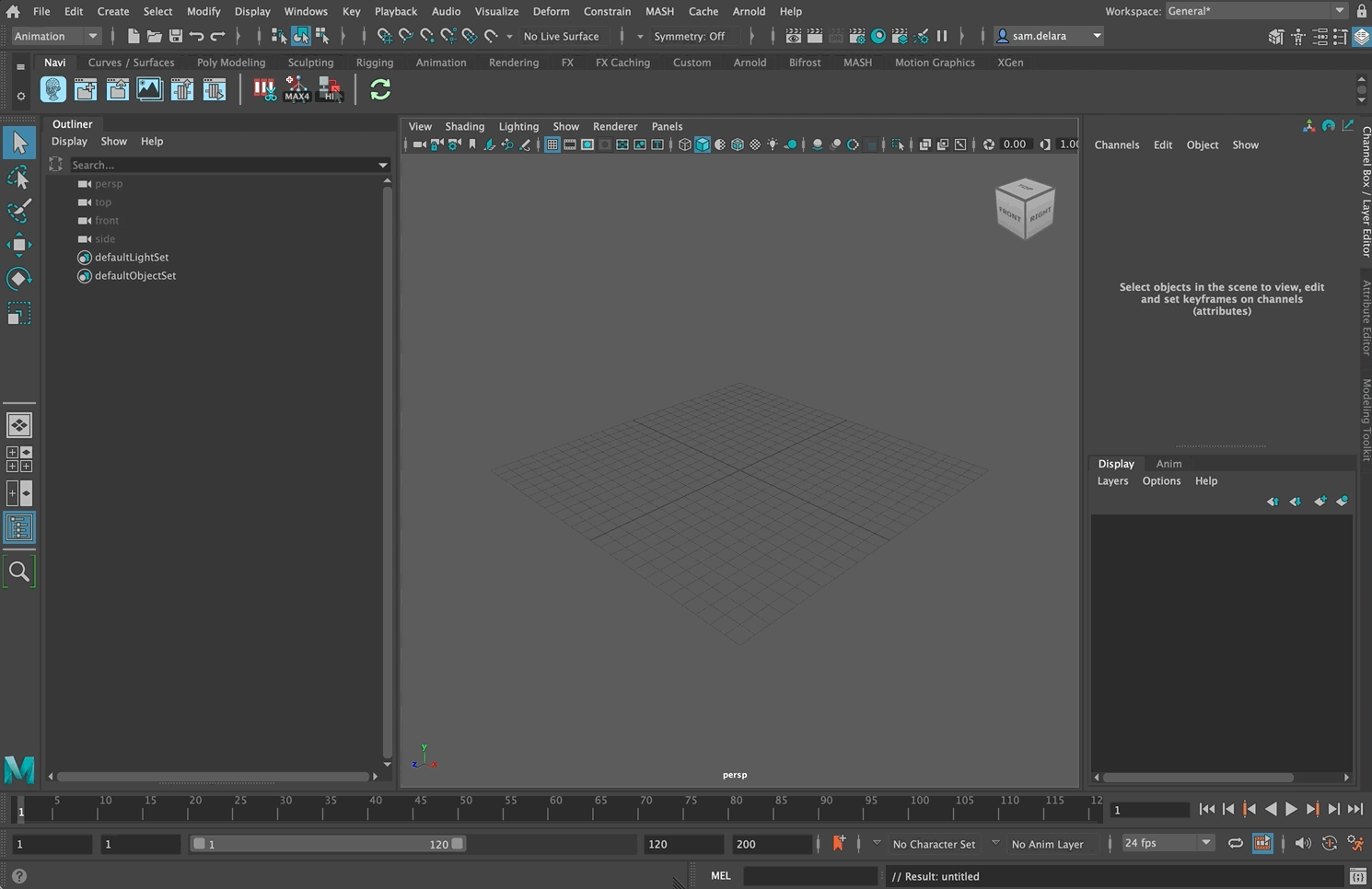Open the 24 fps frame rate dropdown
1372x889 pixels.
[x=1167, y=843]
